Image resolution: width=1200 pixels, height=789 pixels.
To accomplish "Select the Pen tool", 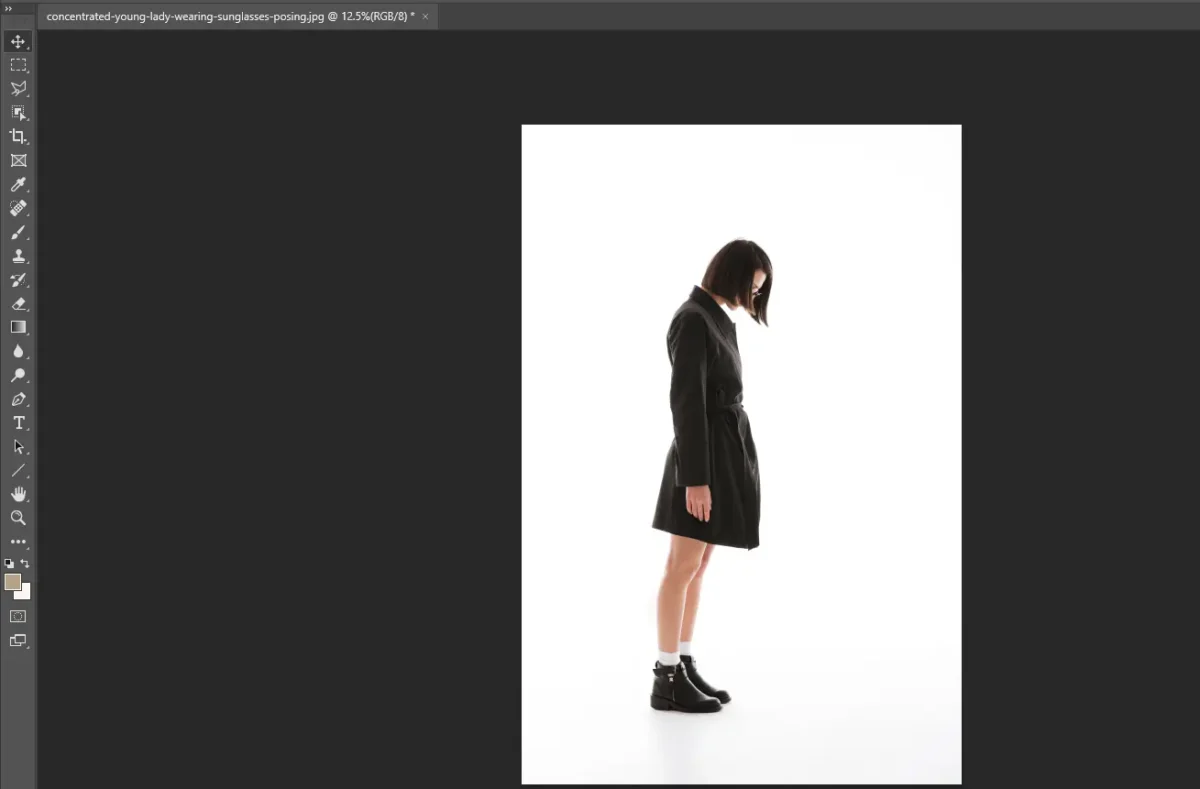I will click(18, 399).
